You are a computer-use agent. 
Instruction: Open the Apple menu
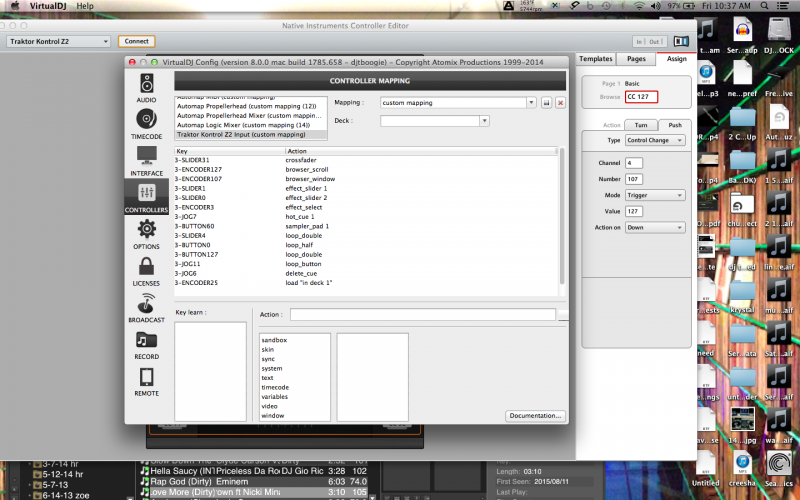pos(15,6)
